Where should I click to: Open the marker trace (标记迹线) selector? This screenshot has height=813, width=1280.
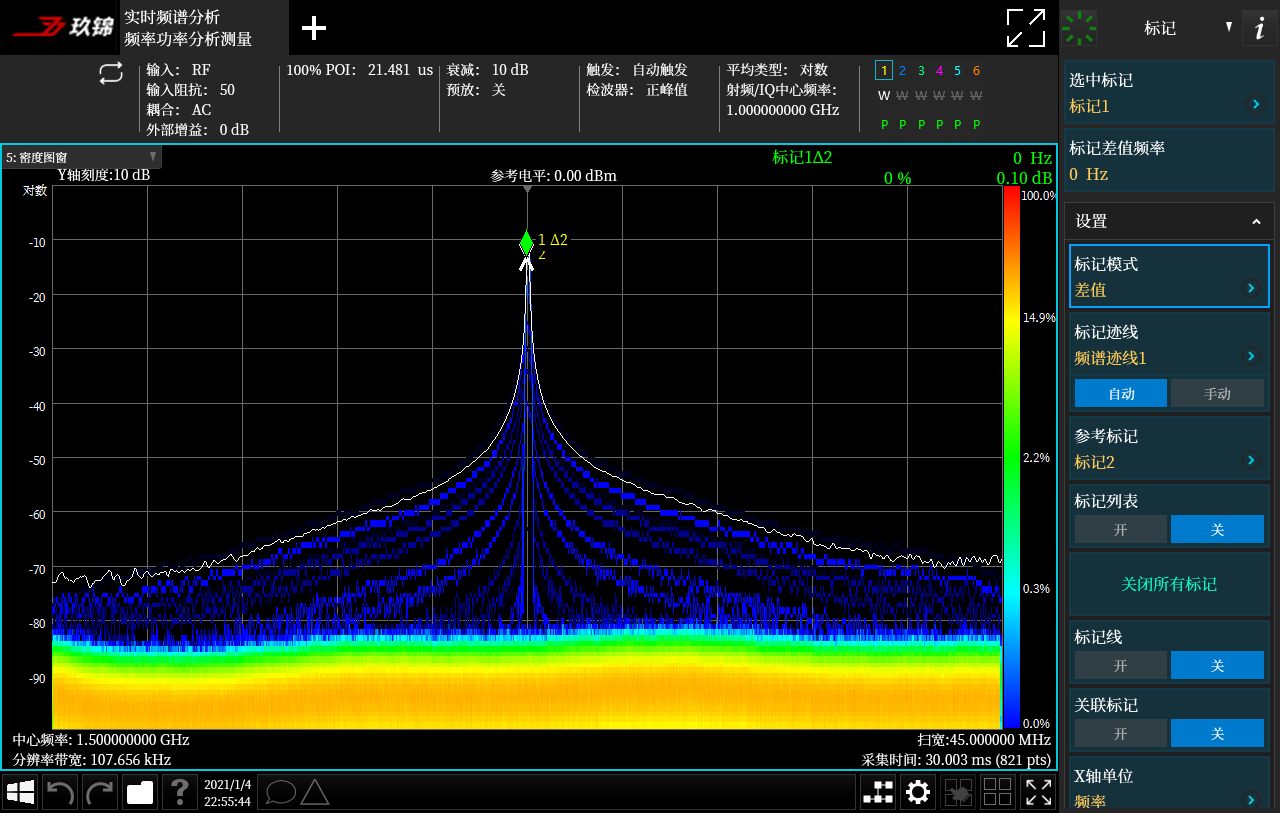tap(1169, 344)
